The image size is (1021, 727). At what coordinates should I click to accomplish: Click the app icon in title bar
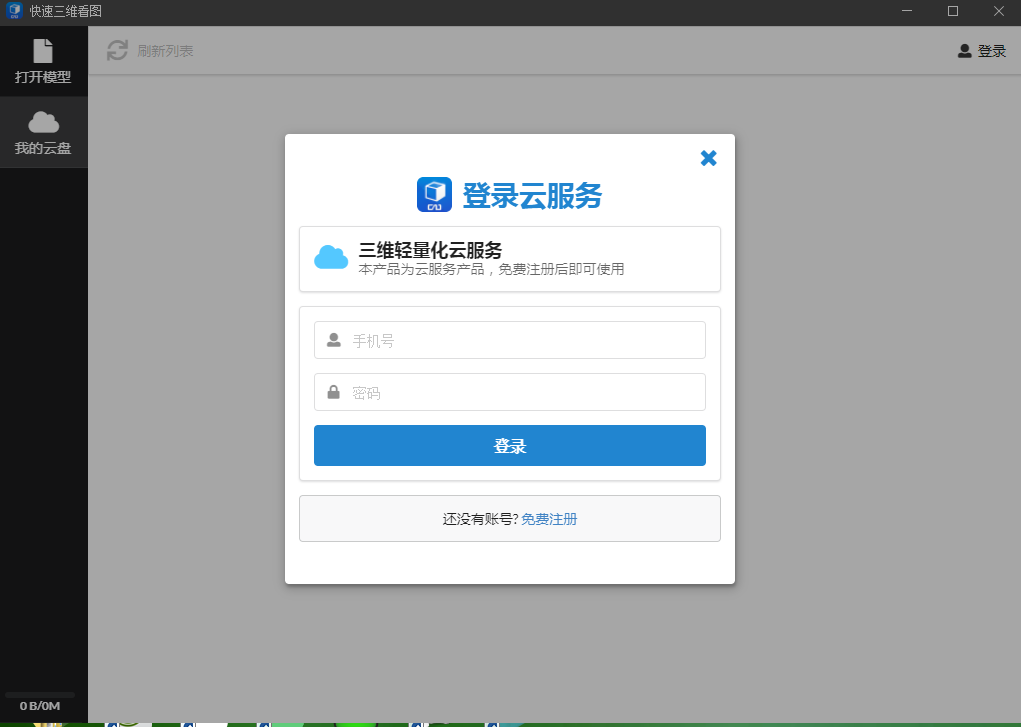pos(14,11)
